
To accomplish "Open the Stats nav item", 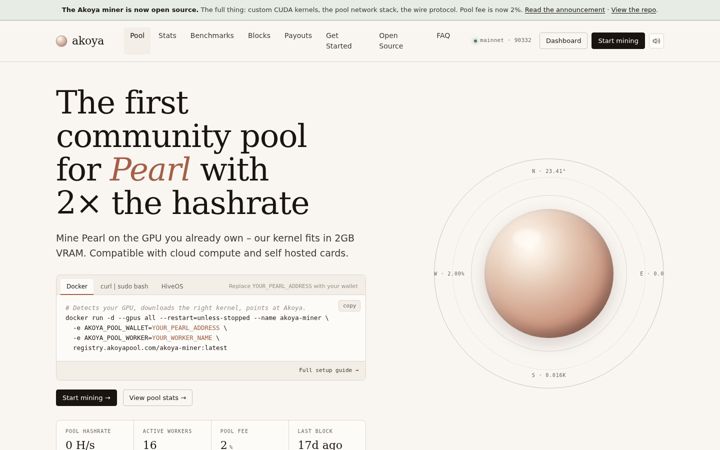I will pyautogui.click(x=167, y=35).
